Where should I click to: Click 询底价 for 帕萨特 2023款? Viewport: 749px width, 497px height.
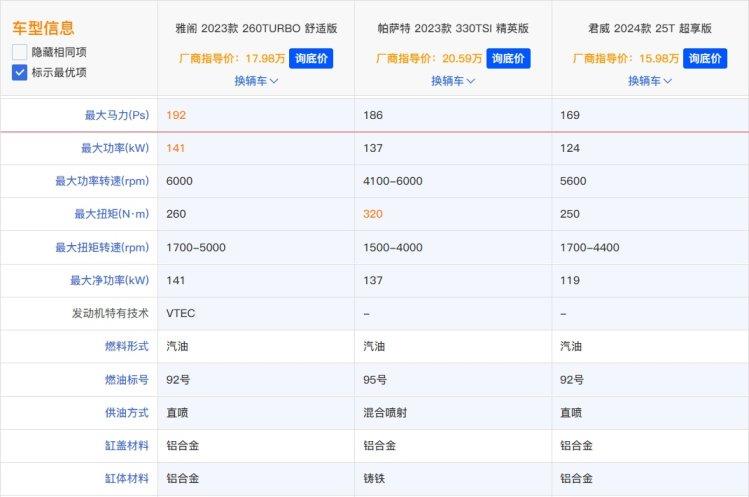[508, 58]
